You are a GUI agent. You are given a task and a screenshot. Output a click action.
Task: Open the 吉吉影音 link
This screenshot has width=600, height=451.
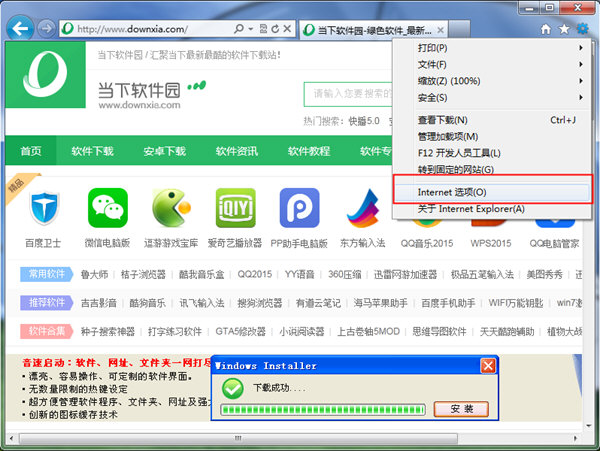pyautogui.click(x=99, y=303)
